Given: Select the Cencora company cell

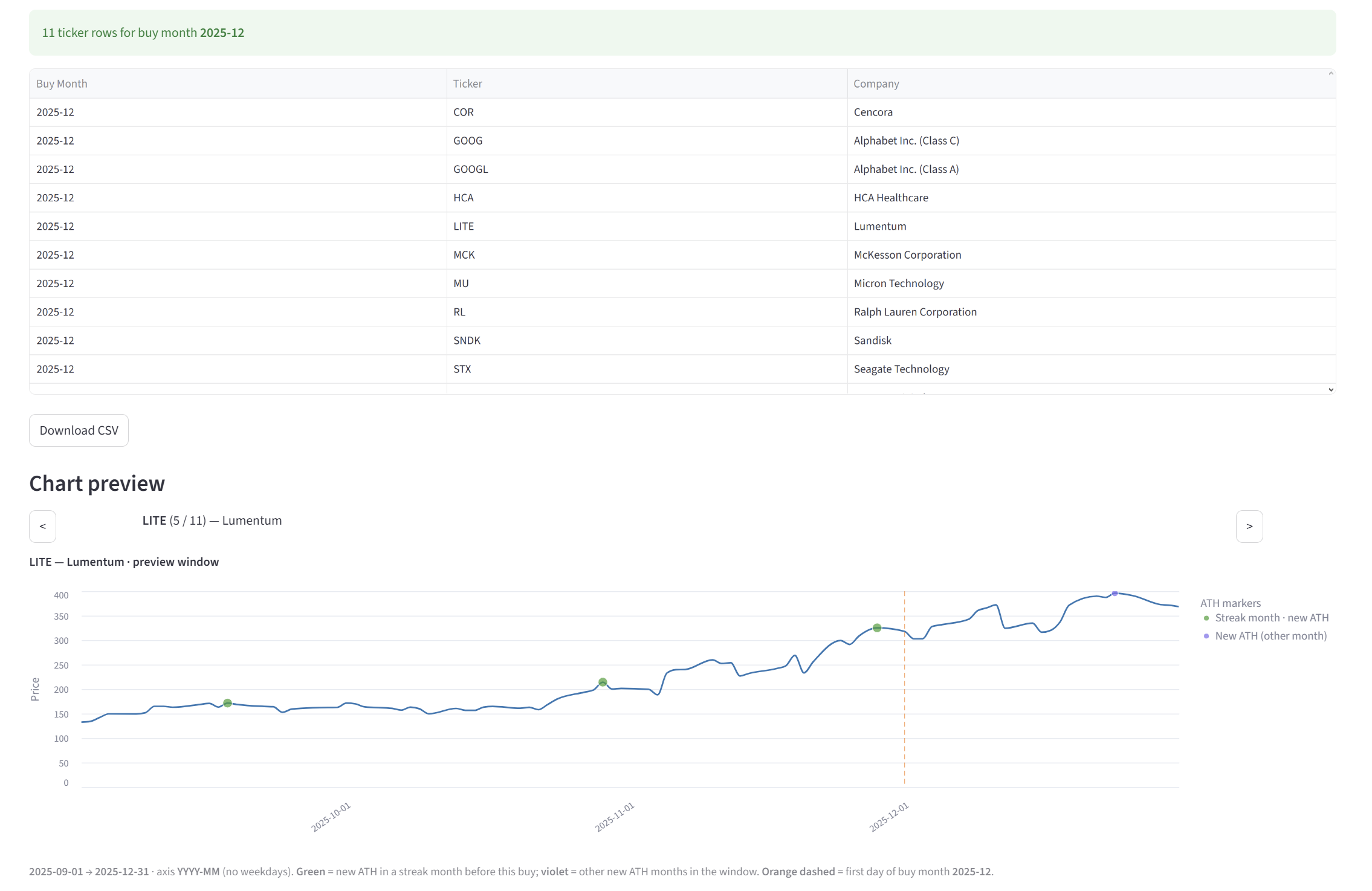Looking at the screenshot, I should point(873,112).
